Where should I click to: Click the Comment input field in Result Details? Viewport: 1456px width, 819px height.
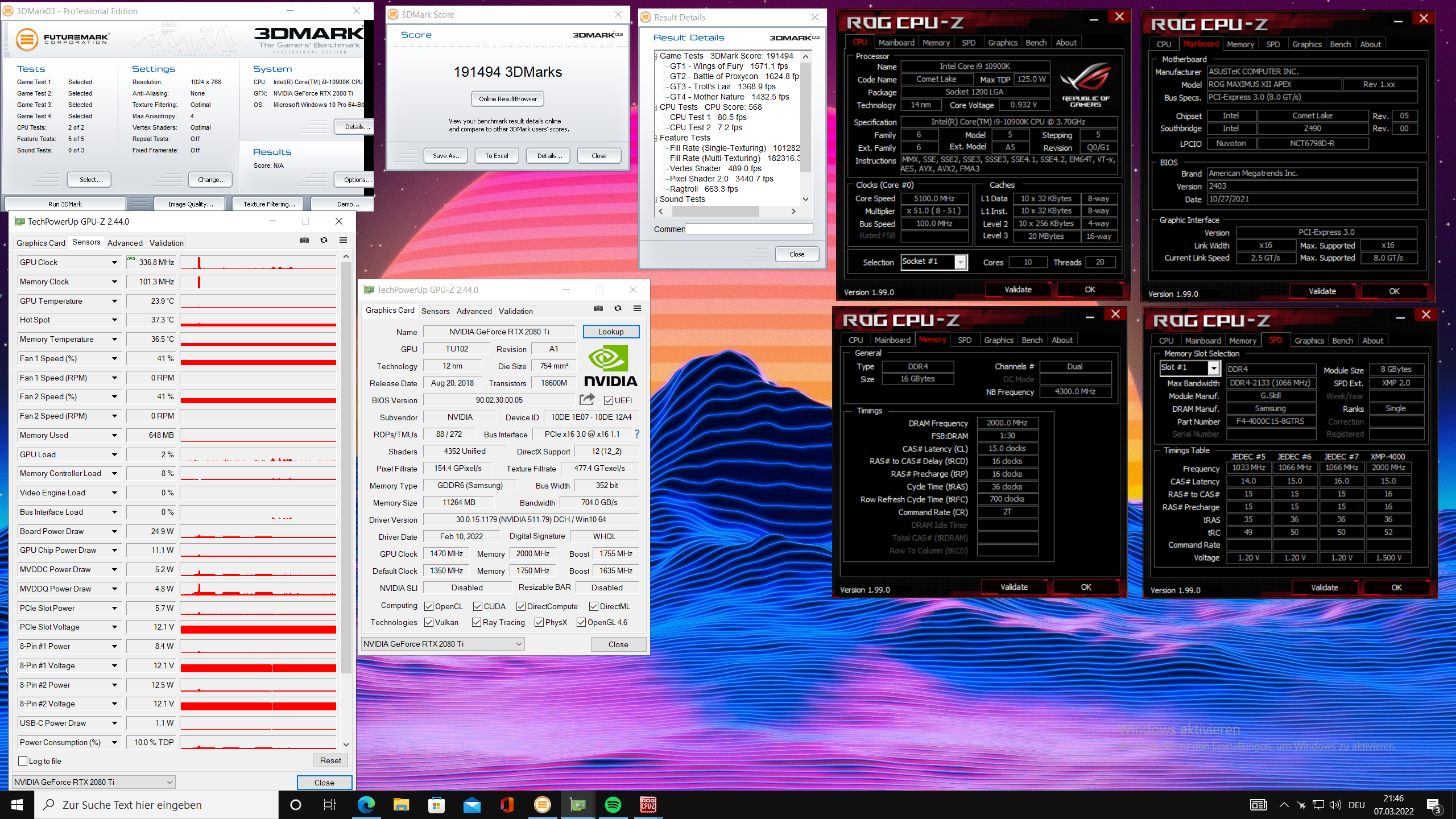pos(749,229)
